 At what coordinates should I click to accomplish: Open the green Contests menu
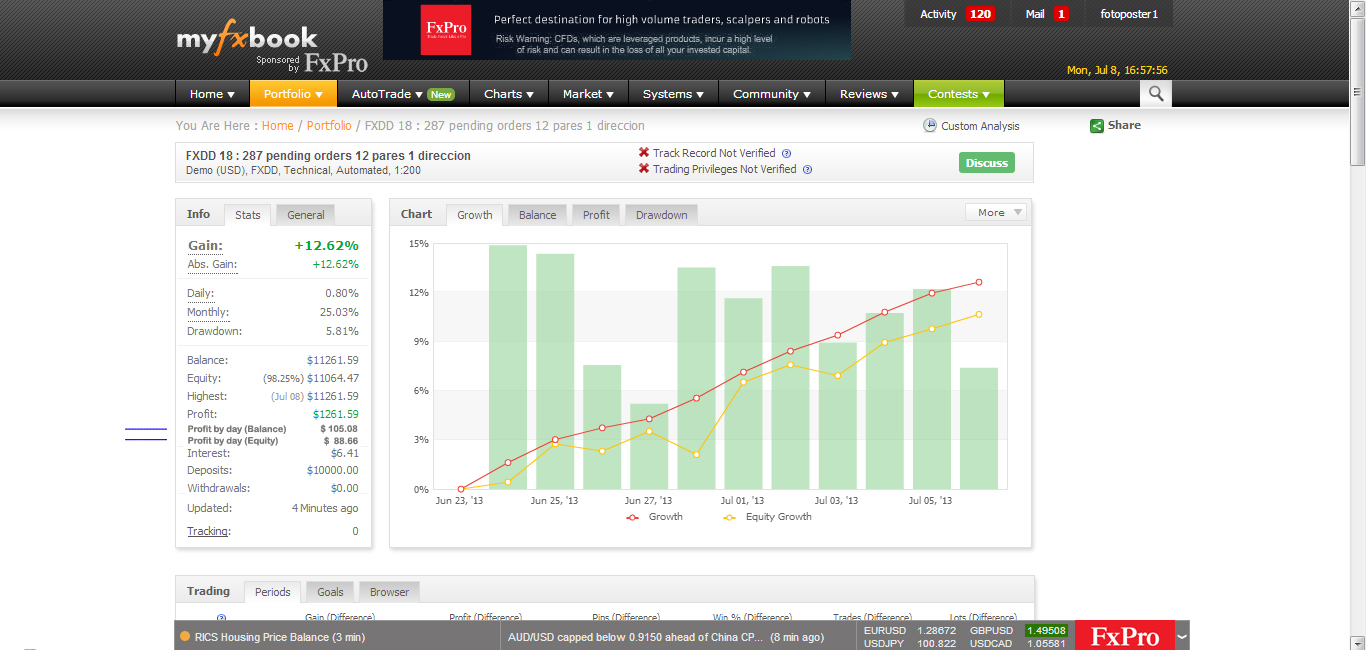(959, 94)
